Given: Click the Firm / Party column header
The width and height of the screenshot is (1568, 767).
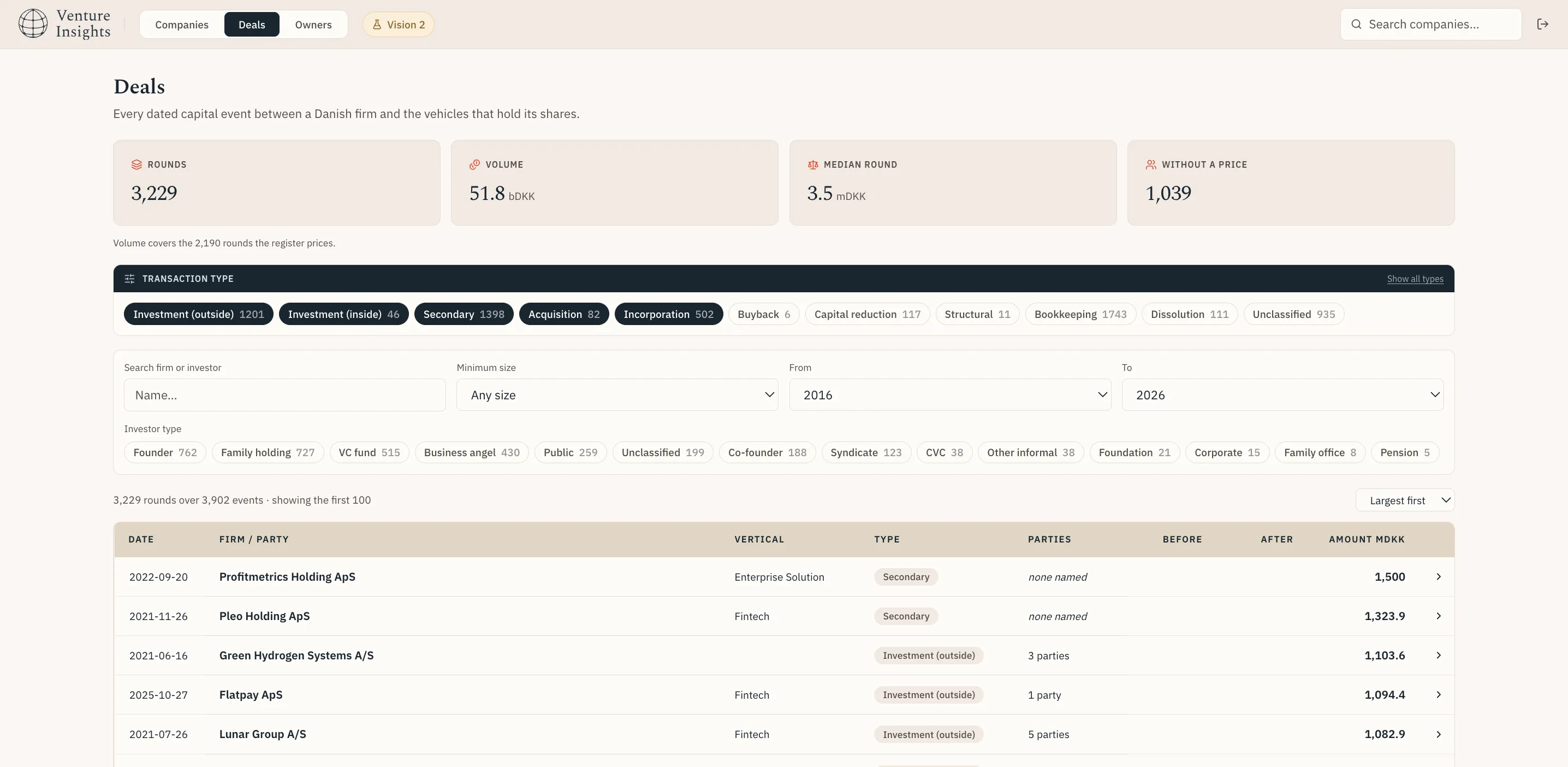Looking at the screenshot, I should pyautogui.click(x=254, y=539).
